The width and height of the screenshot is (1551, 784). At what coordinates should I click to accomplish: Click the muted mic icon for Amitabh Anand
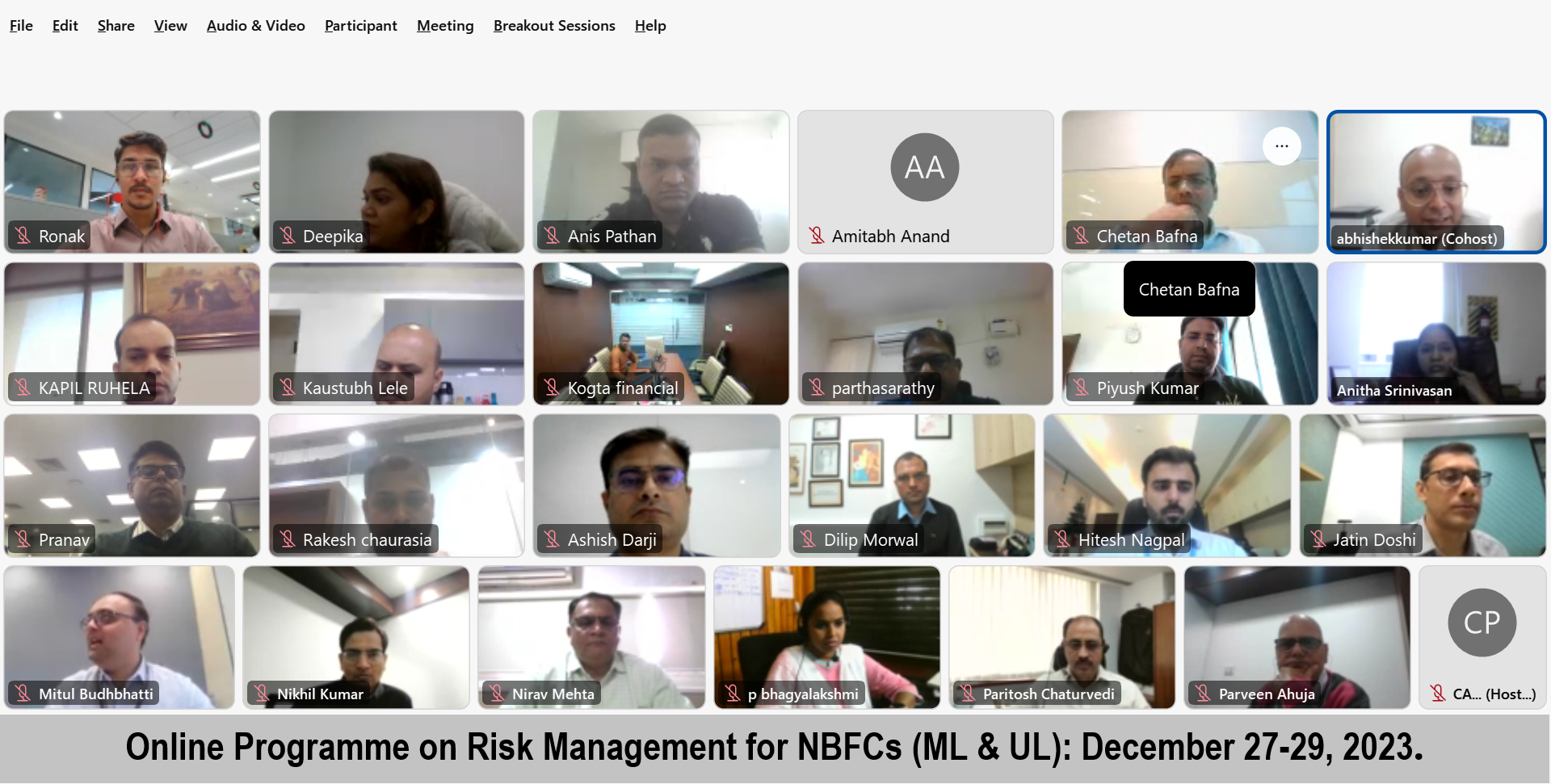[817, 236]
